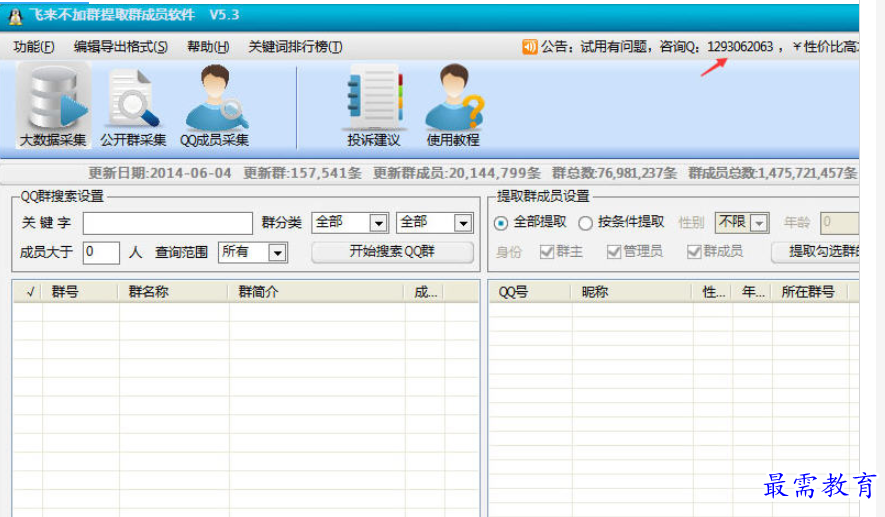The width and height of the screenshot is (885, 517).
Task: Open the 公开群采集 public group collection tool
Action: (x=133, y=107)
